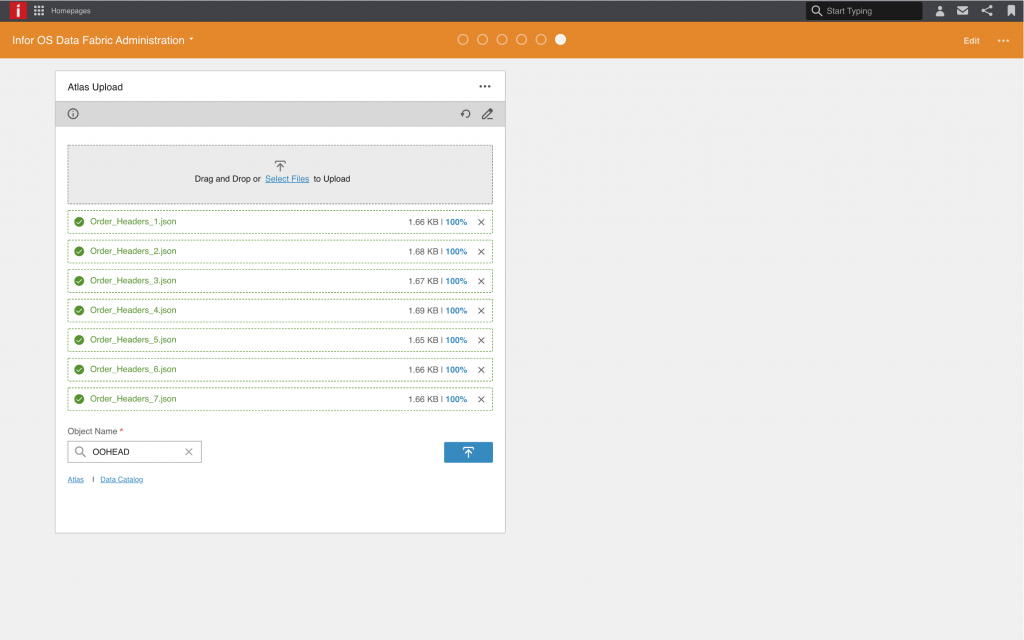
Task: Open the Data Catalog link
Action: pos(122,480)
